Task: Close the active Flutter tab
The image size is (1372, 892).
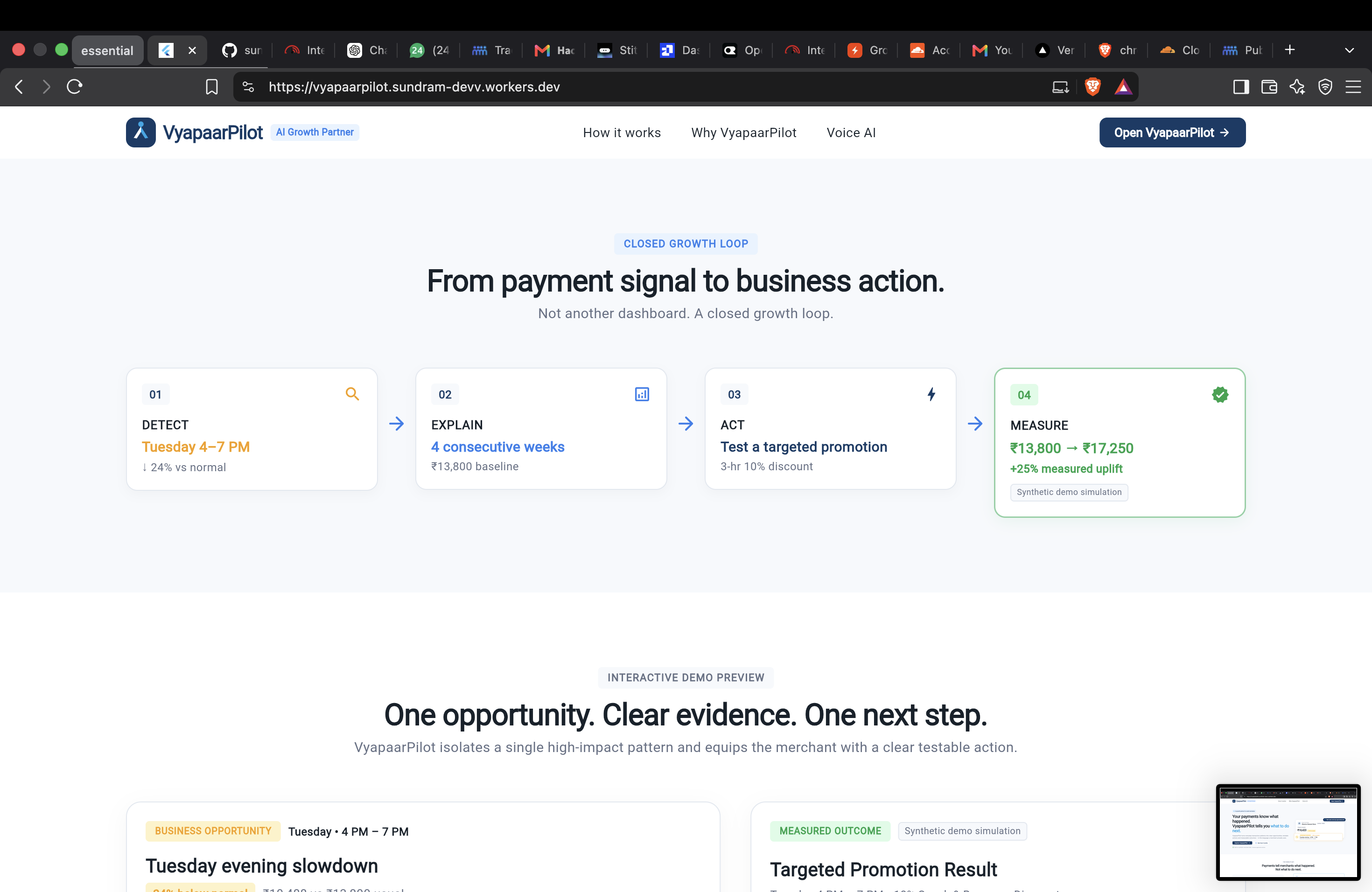Action: [x=193, y=51]
